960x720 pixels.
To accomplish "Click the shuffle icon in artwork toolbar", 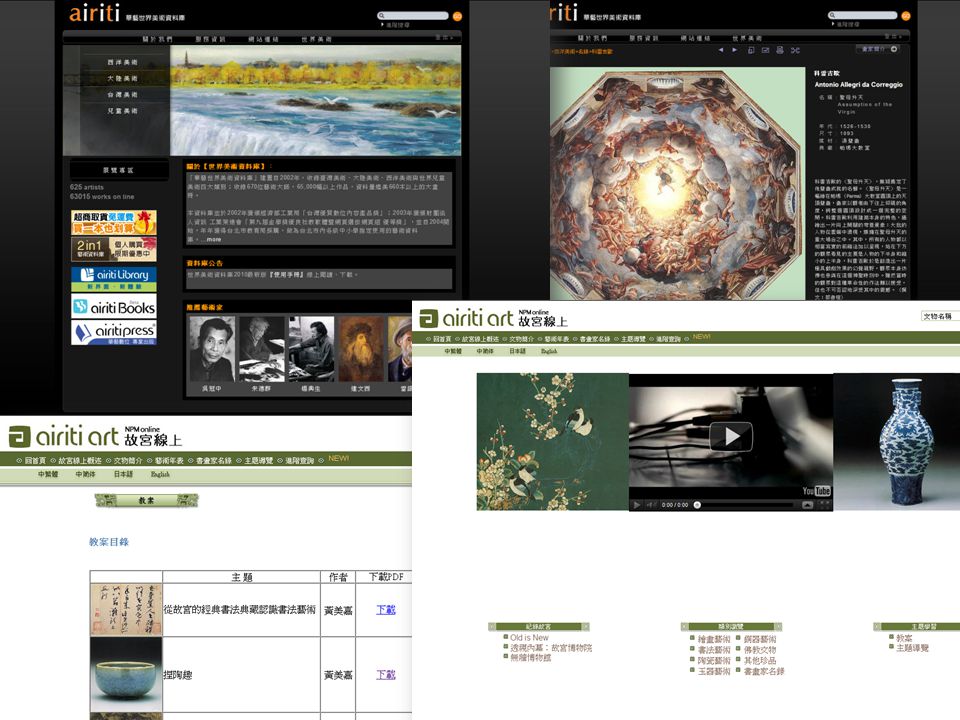I will pos(795,50).
